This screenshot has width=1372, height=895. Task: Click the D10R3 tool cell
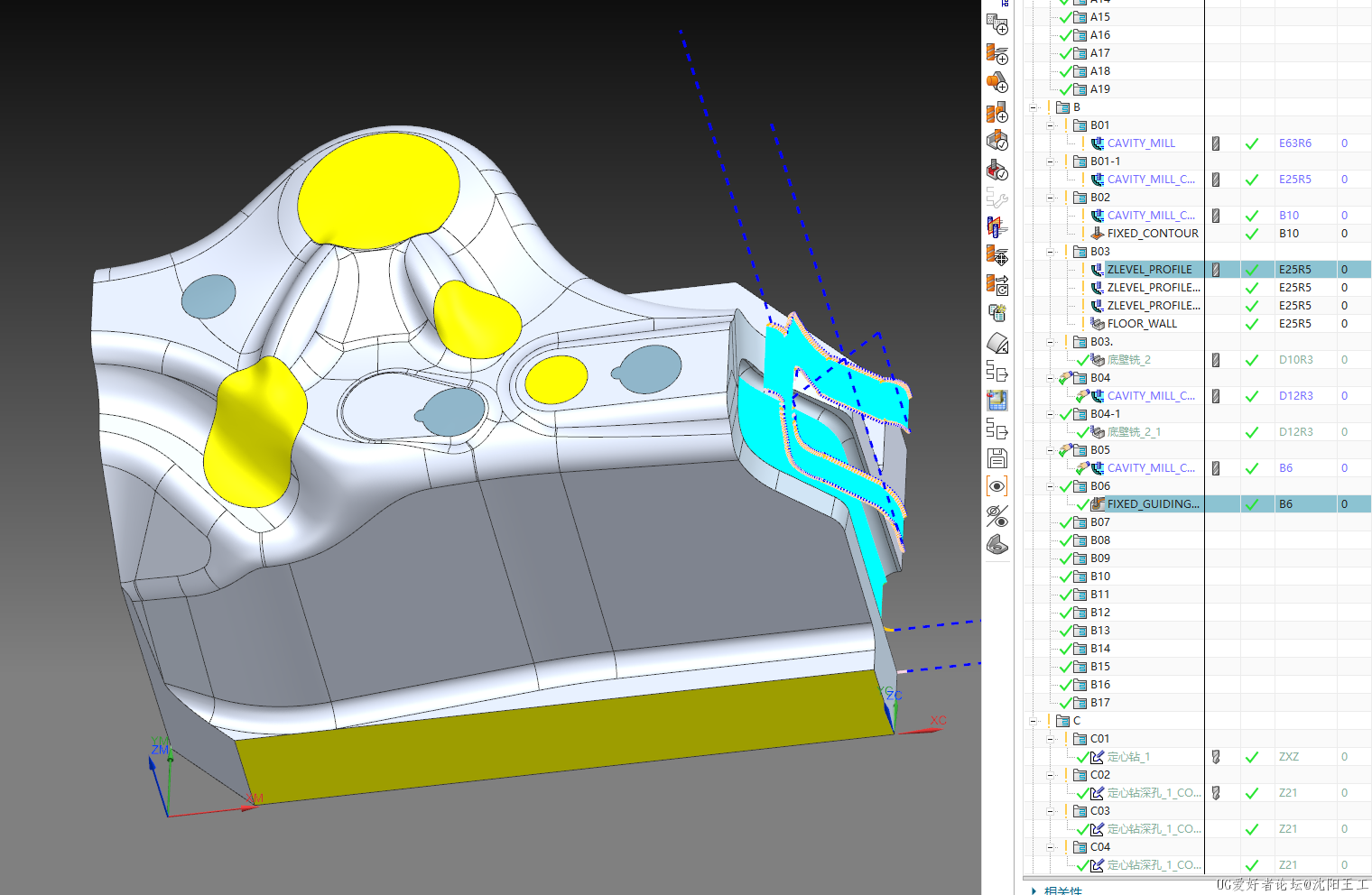coord(1295,360)
